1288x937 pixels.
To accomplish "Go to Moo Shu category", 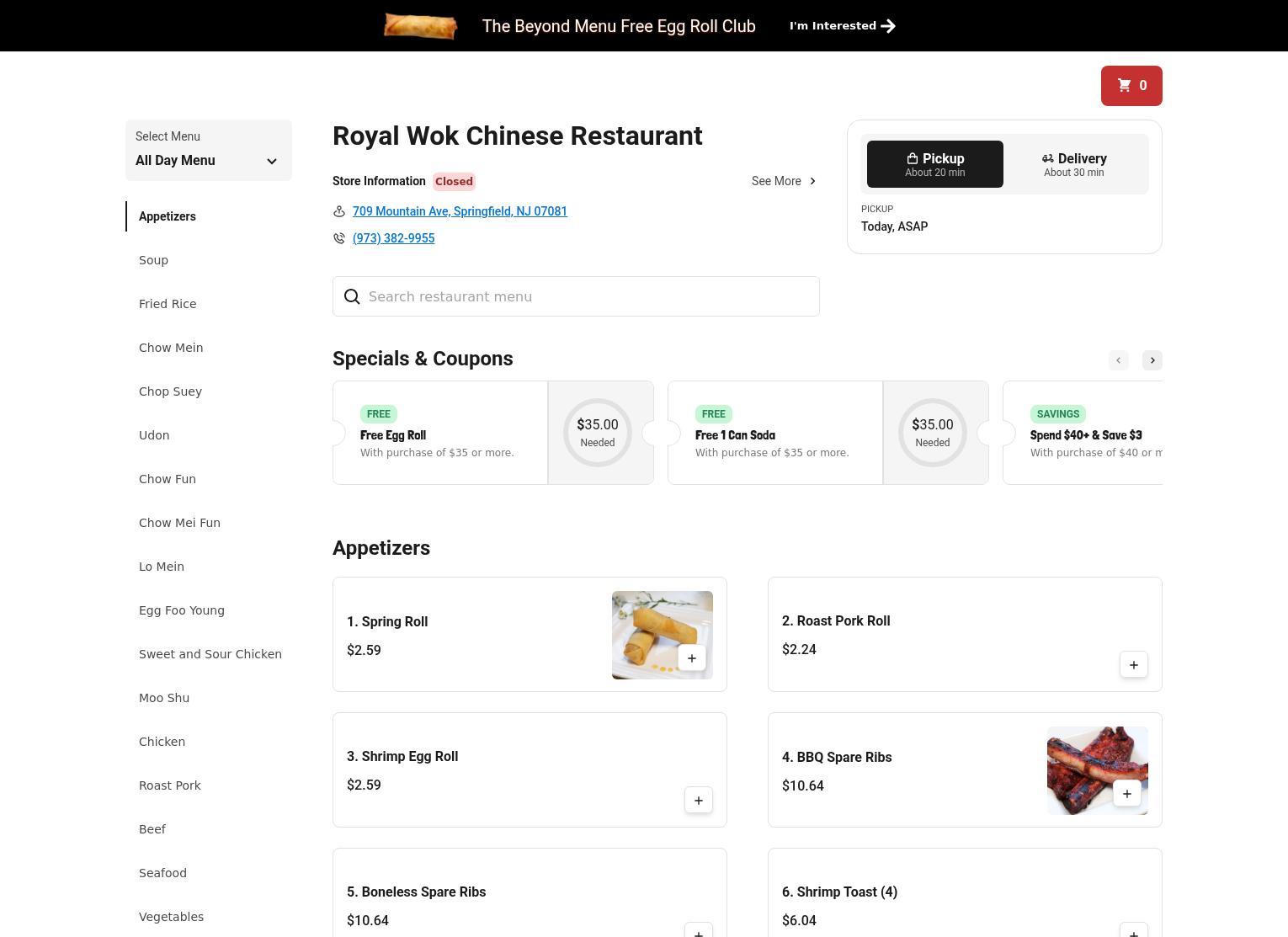I will 164,698.
